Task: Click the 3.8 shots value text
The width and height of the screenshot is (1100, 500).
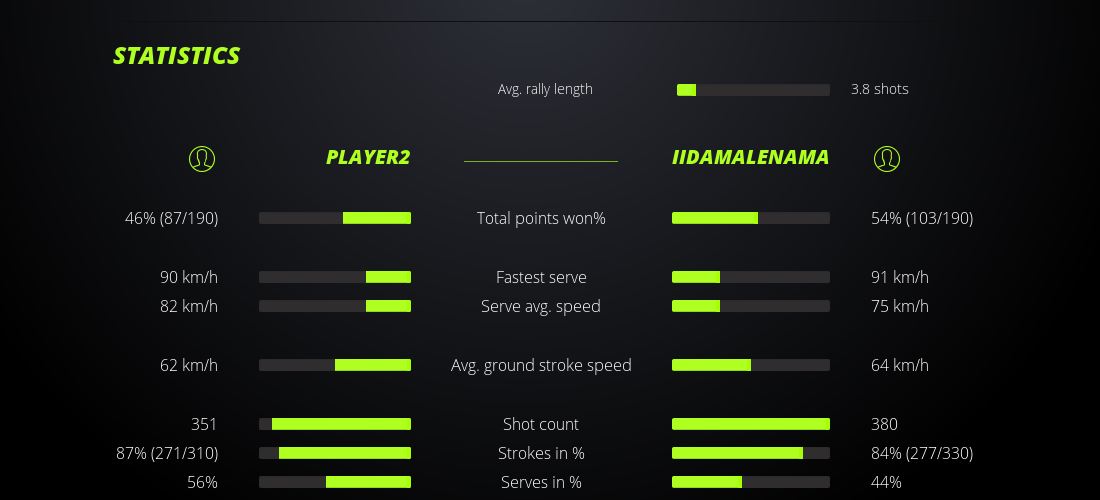Action: (x=879, y=89)
